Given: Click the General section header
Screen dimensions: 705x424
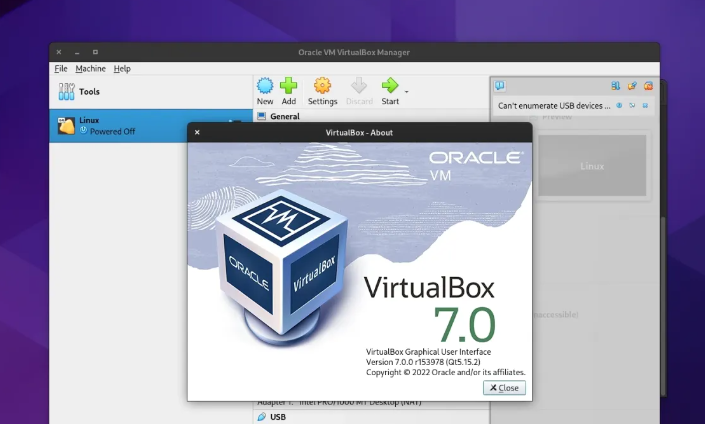Looking at the screenshot, I should 285,116.
